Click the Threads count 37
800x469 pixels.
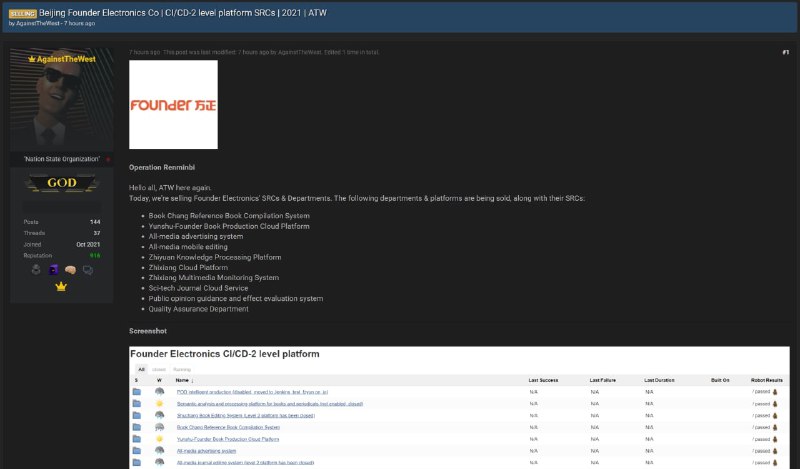click(x=97, y=233)
